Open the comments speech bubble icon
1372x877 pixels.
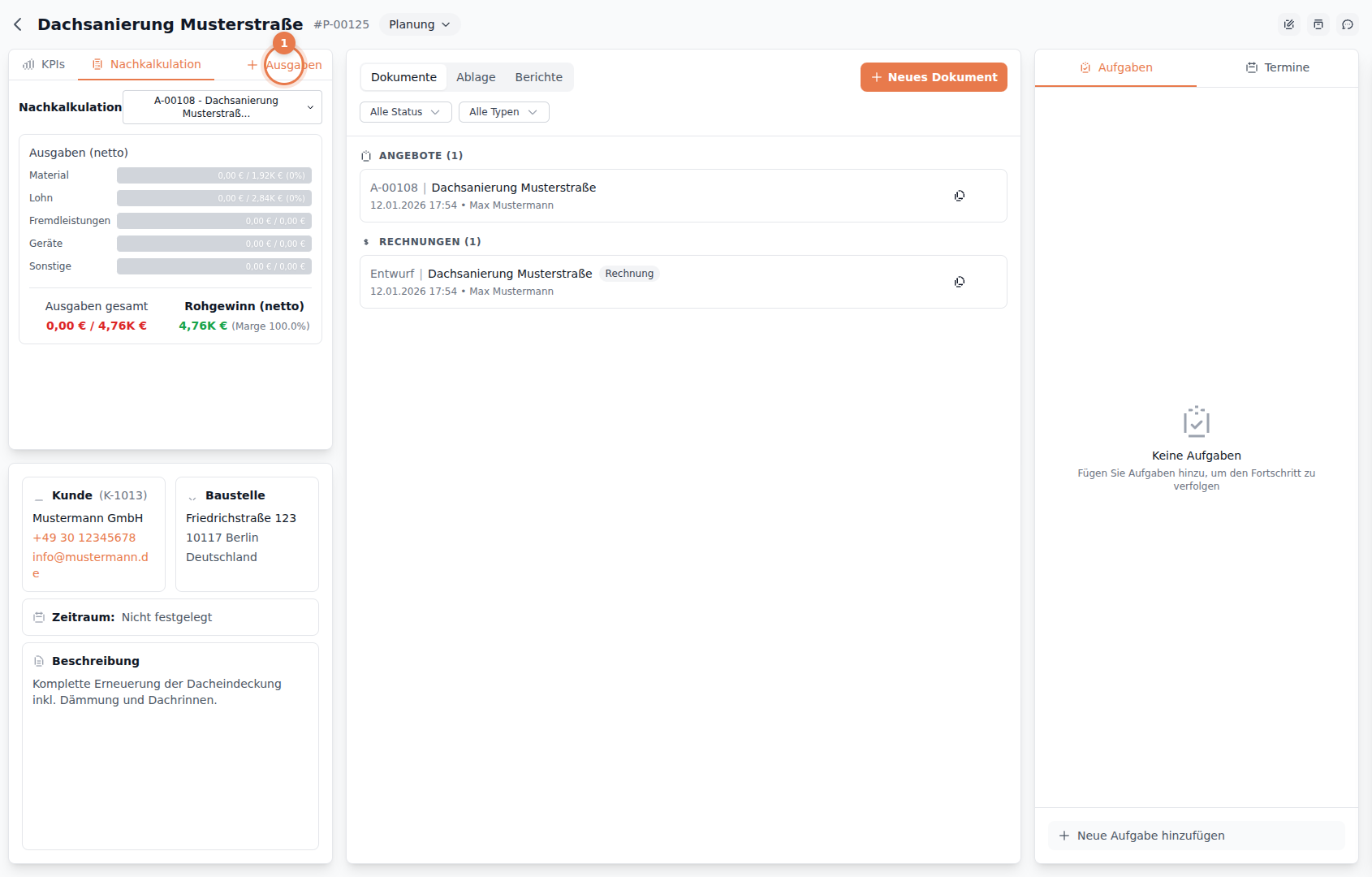tap(1347, 24)
